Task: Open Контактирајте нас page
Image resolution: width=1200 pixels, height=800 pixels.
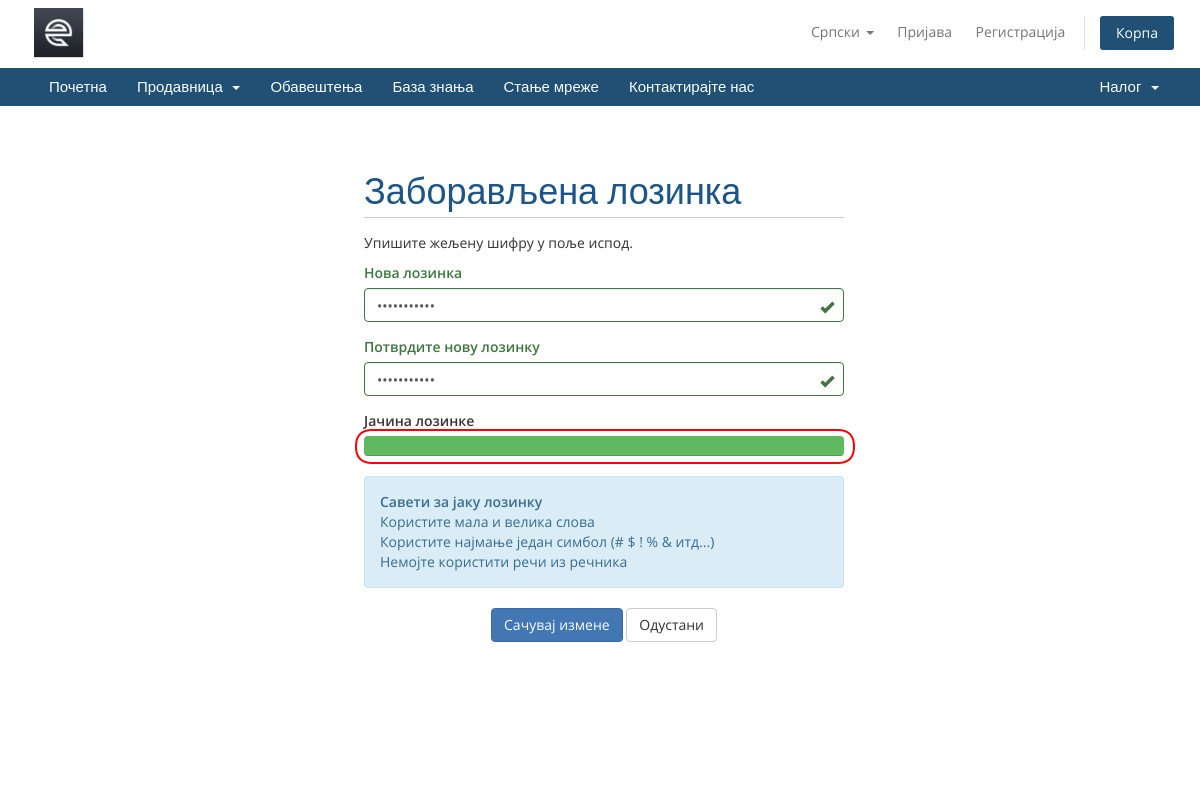Action: (691, 87)
